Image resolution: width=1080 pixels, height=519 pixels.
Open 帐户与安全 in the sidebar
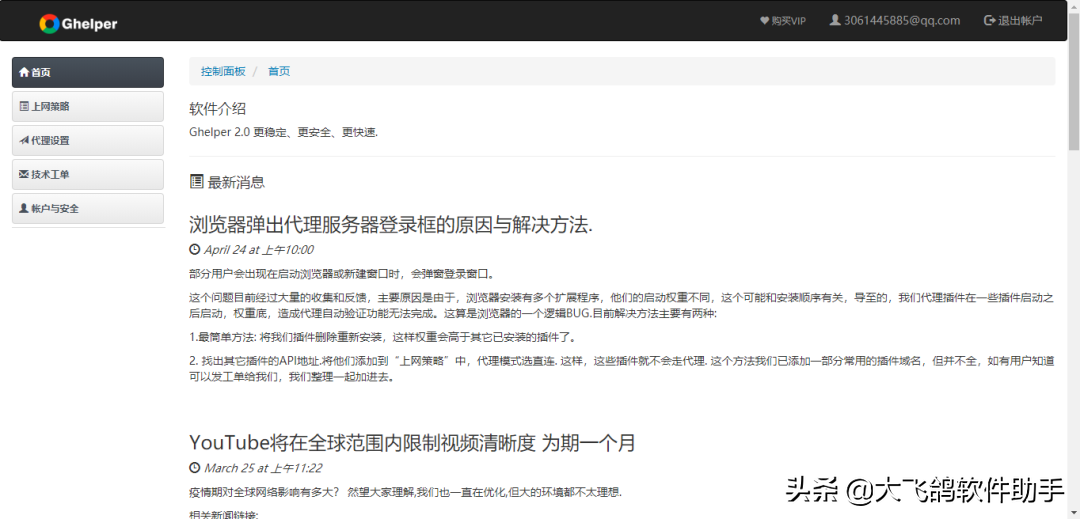[87, 208]
